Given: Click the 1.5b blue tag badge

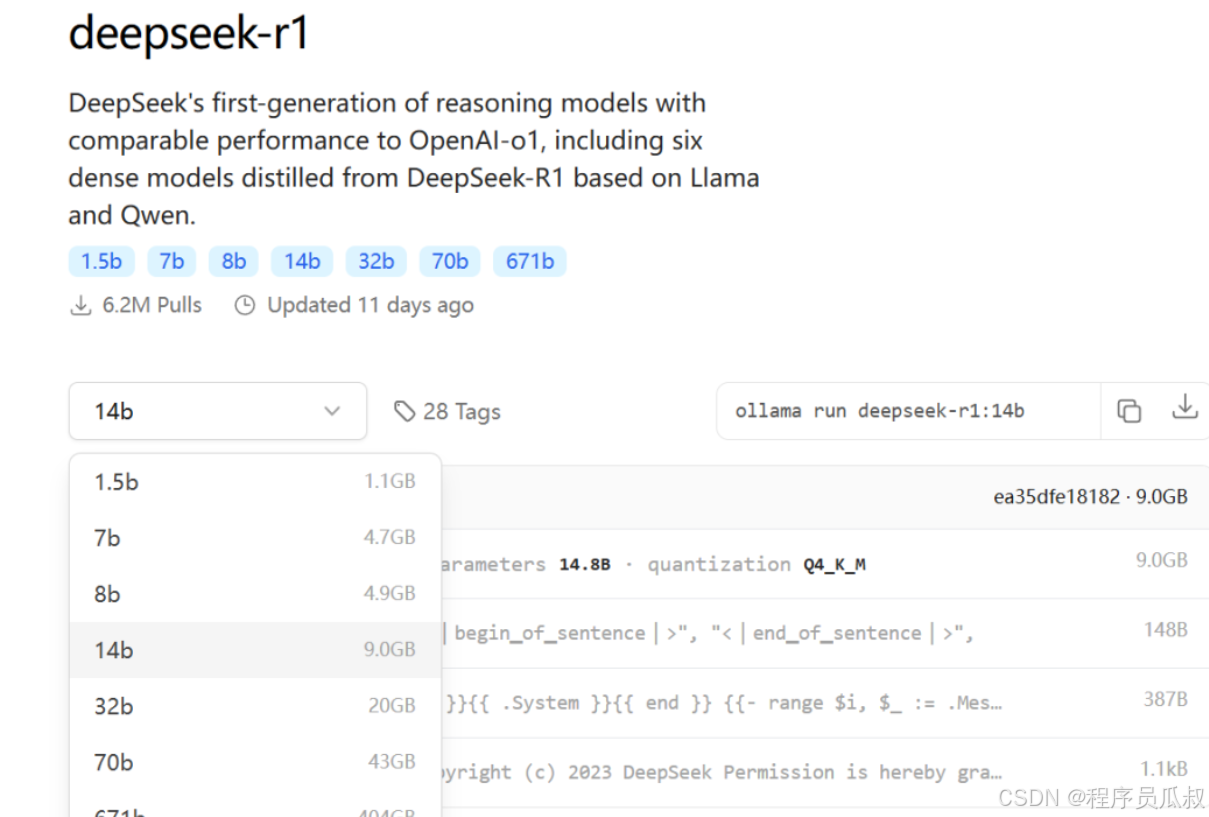Looking at the screenshot, I should (x=101, y=261).
